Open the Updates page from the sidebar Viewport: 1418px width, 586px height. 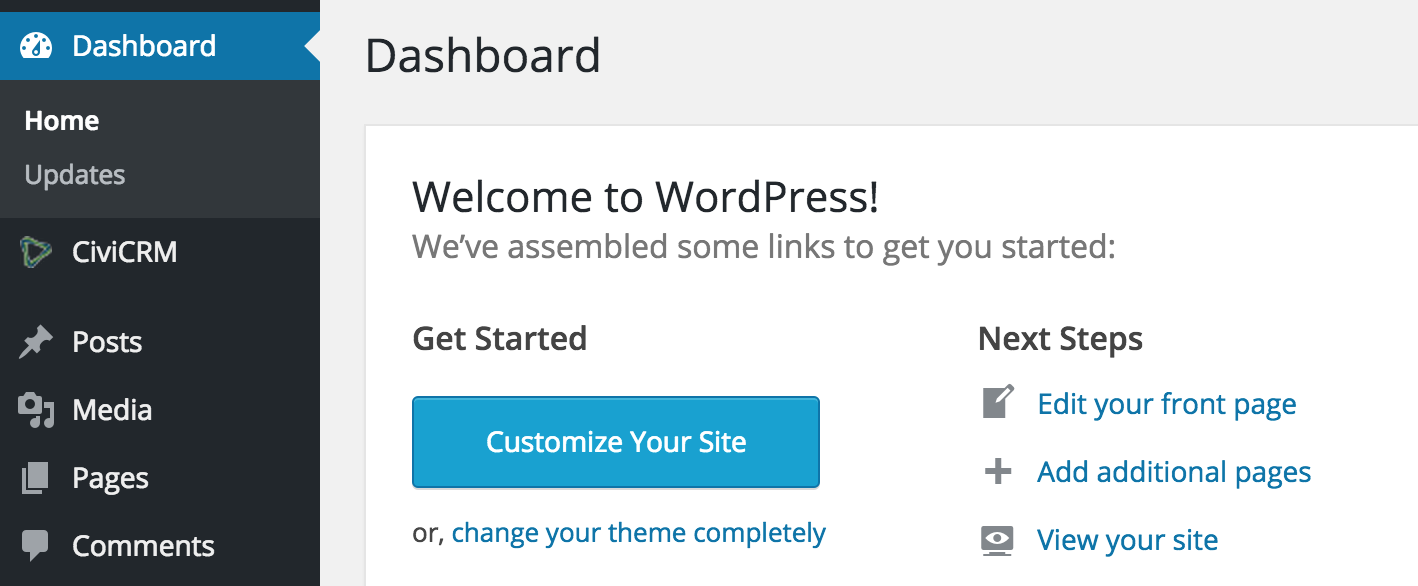pyautogui.click(x=74, y=174)
